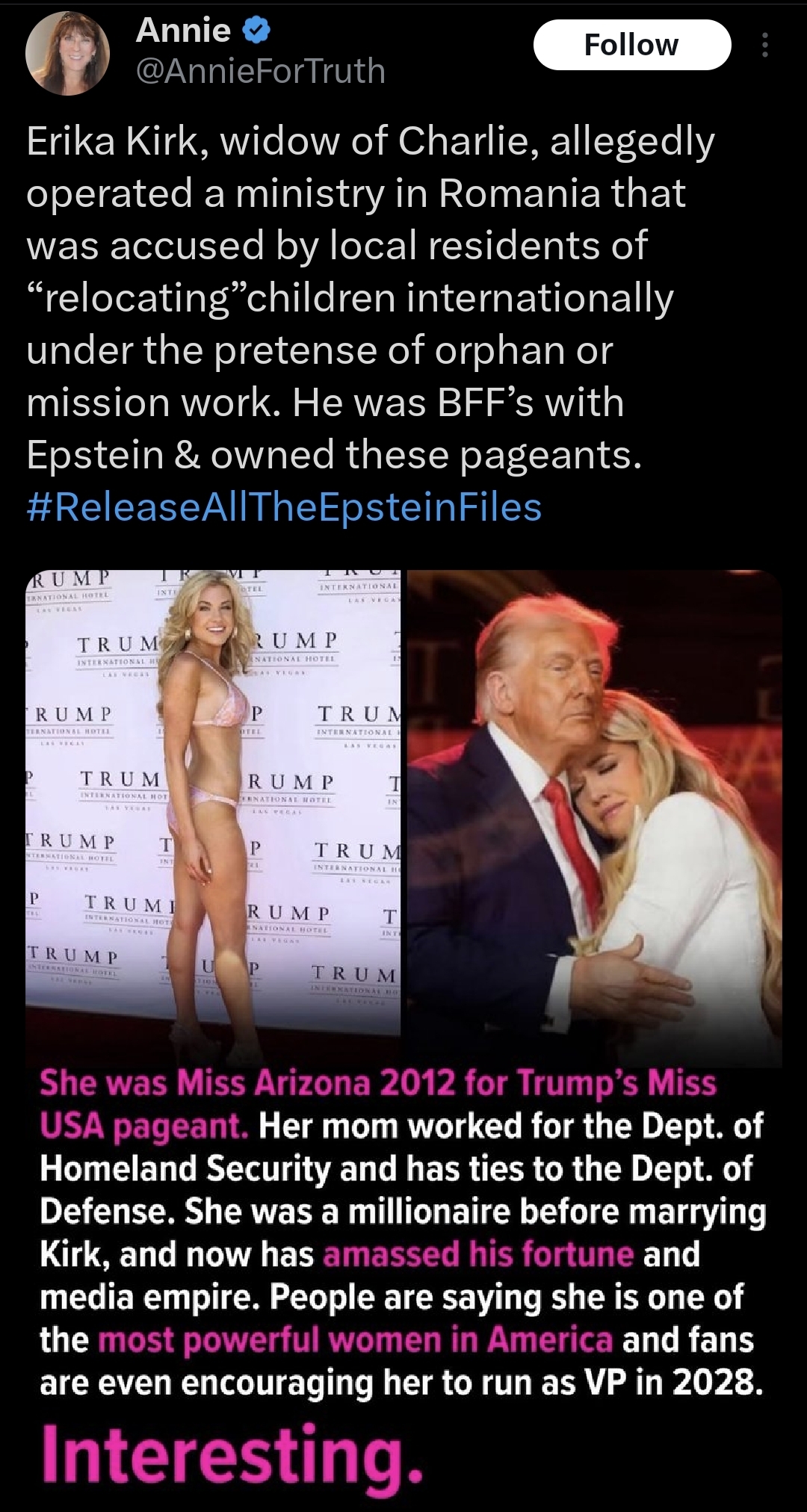Tap the pink 'most powerful women in America' phrase
The width and height of the screenshot is (807, 1512).
click(x=356, y=1339)
